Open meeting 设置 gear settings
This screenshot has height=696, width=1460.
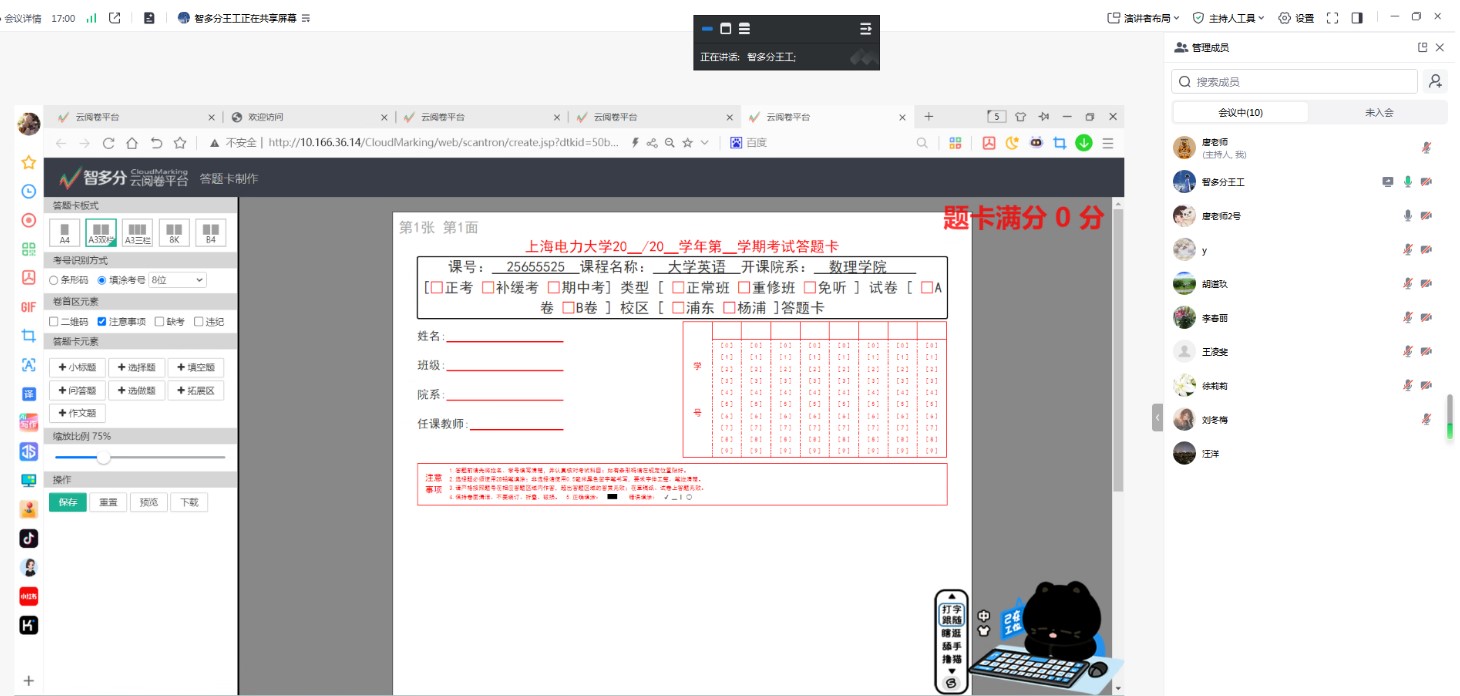point(1296,18)
